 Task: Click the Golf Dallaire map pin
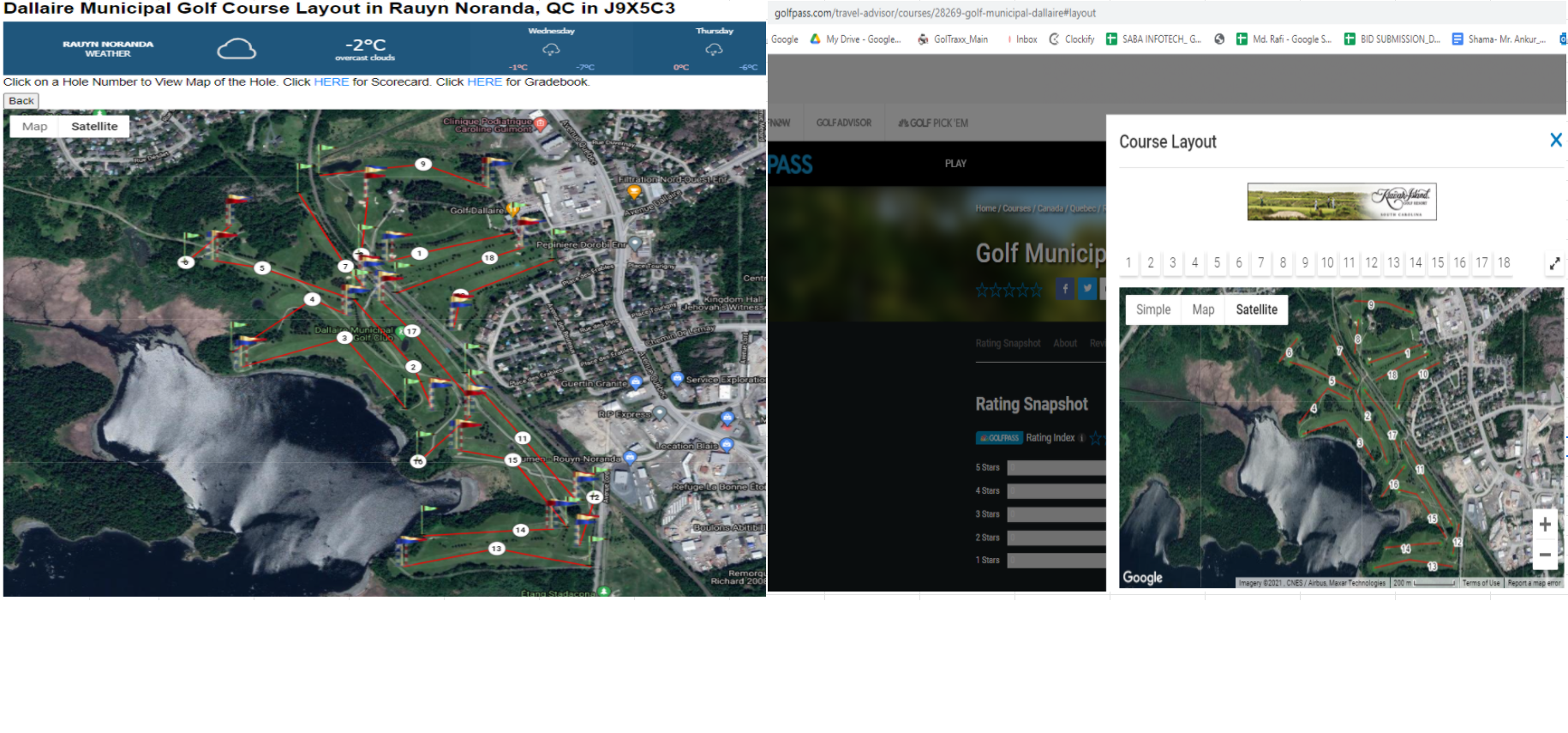[513, 208]
